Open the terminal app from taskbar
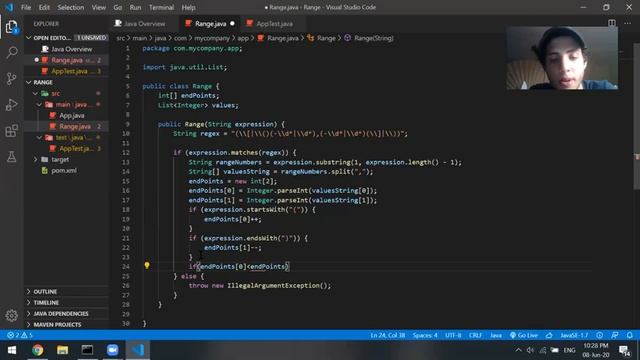Image resolution: width=640 pixels, height=360 pixels. [87, 350]
